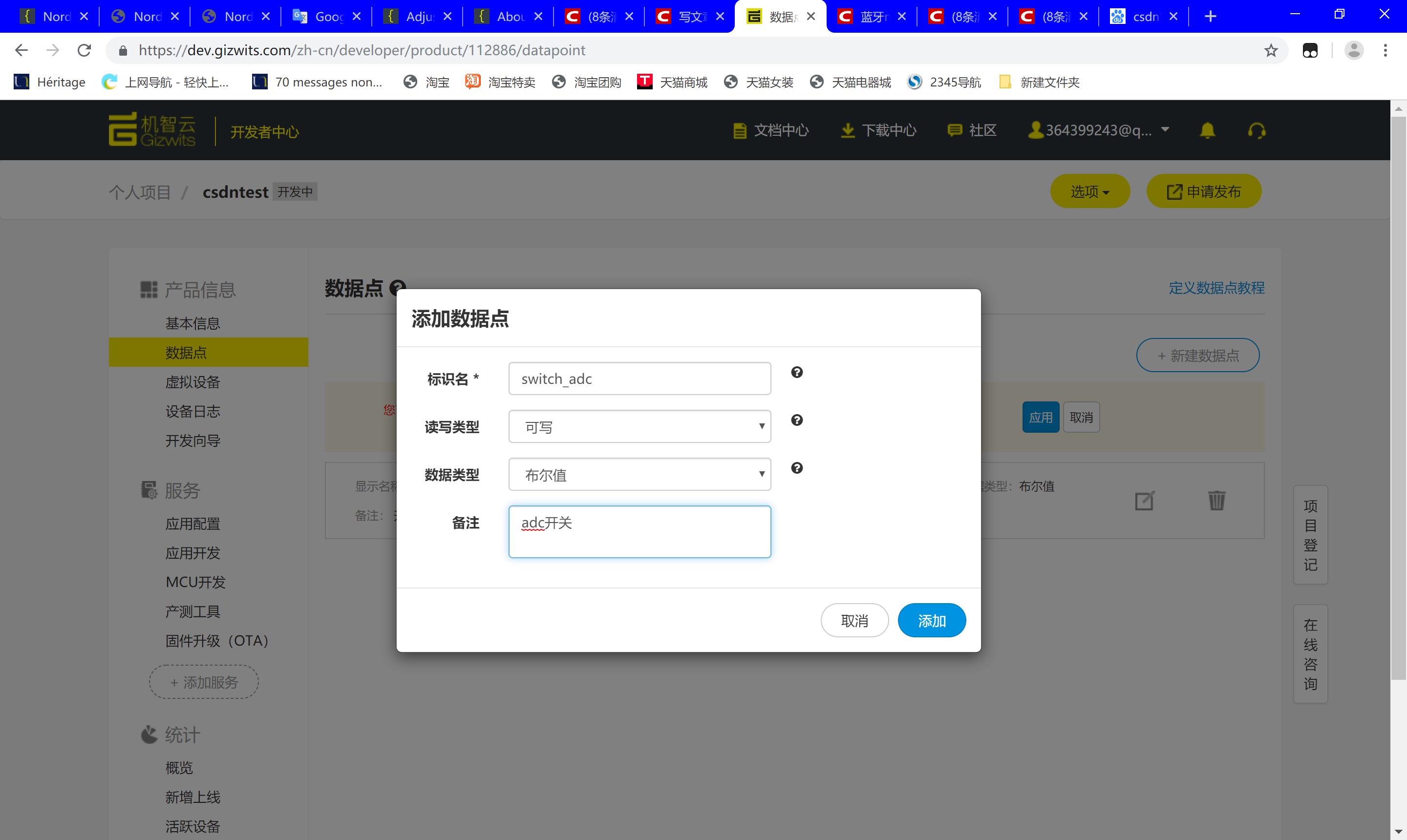
Task: Click help icon beside 读写类型 dropdown
Action: [x=797, y=420]
